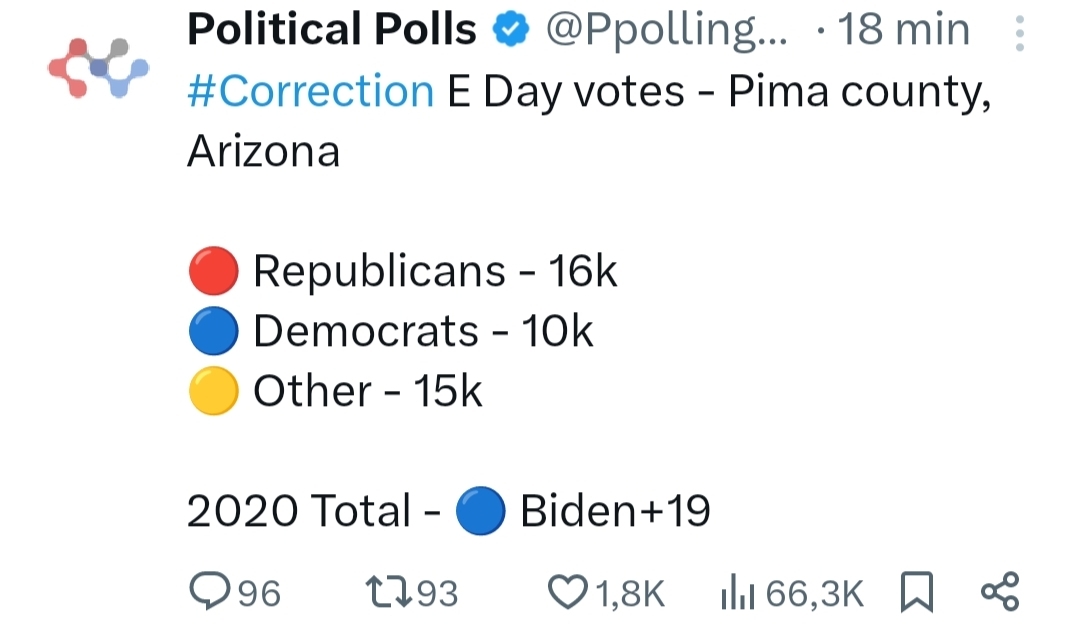Open the @Ppolling handle link
This screenshot has width=1080, height=630.
click(666, 32)
